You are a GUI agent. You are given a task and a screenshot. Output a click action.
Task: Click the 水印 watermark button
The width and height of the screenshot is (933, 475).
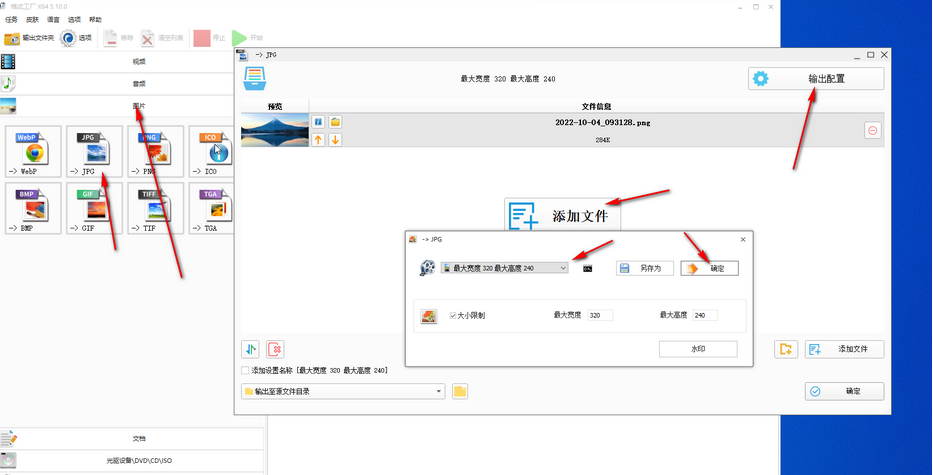[x=699, y=349]
